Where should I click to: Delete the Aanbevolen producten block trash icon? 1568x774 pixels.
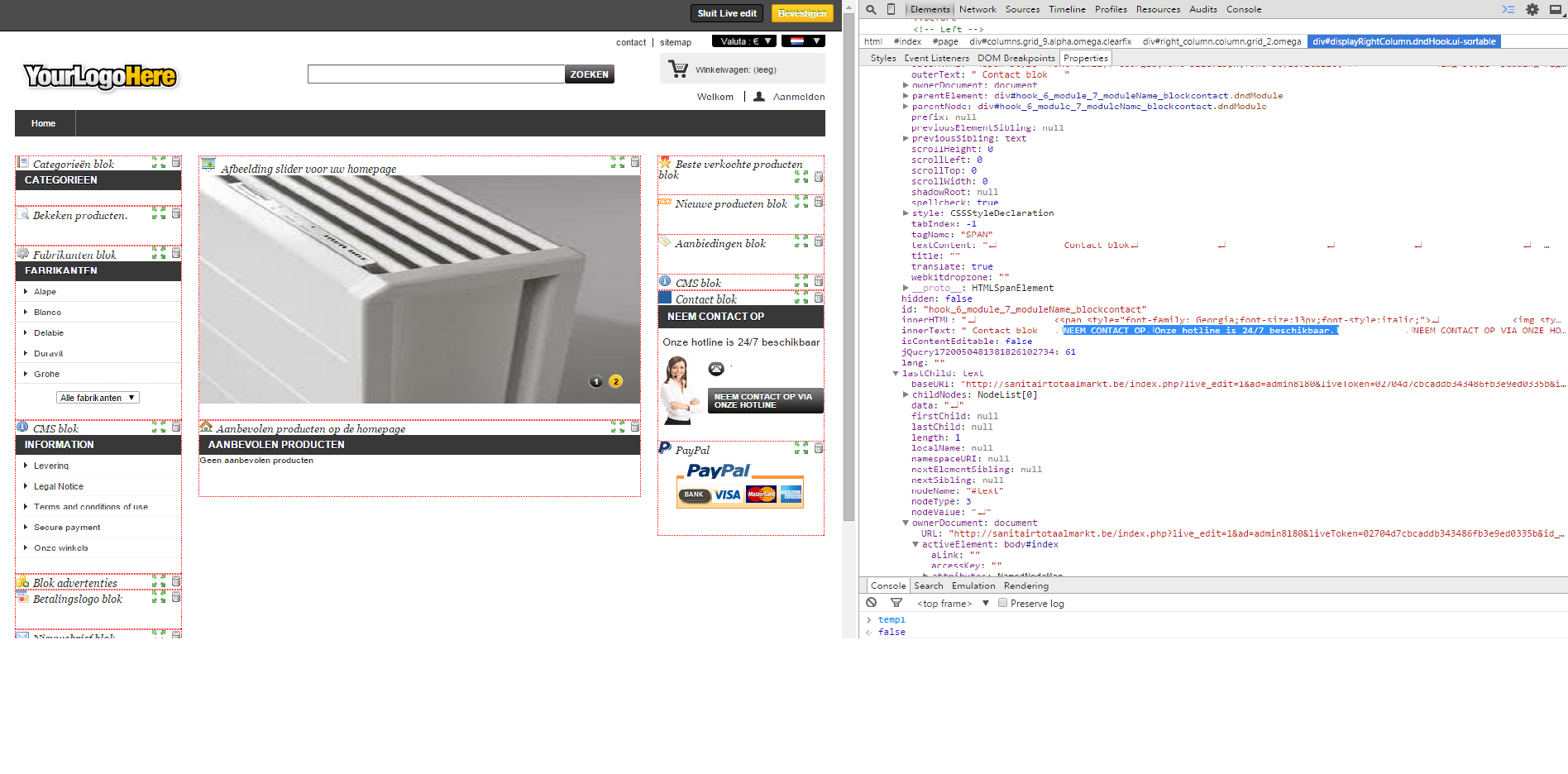(x=635, y=428)
